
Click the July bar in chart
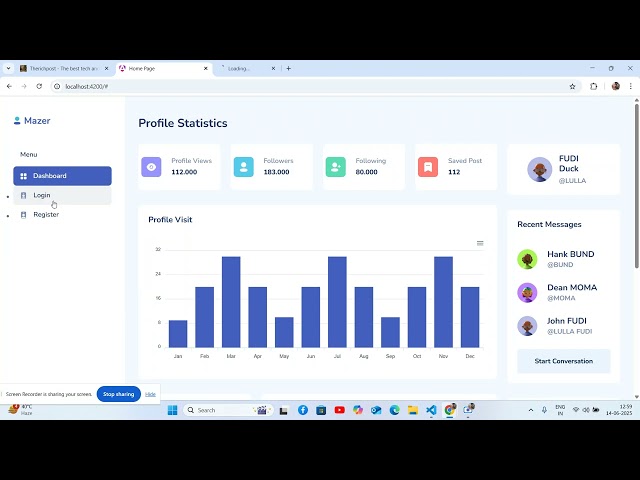[337, 302]
